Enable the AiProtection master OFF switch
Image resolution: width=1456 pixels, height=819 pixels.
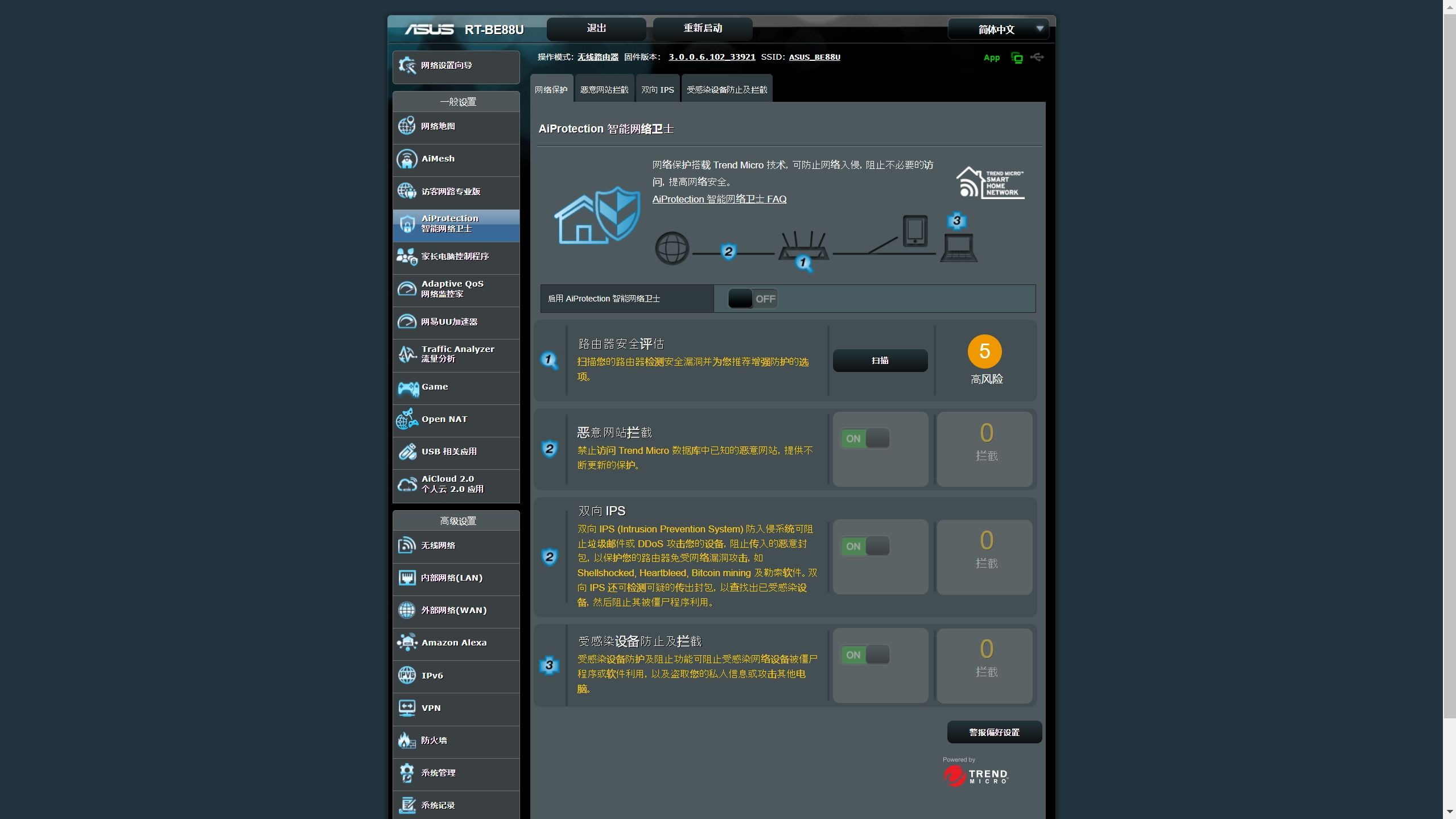[752, 299]
